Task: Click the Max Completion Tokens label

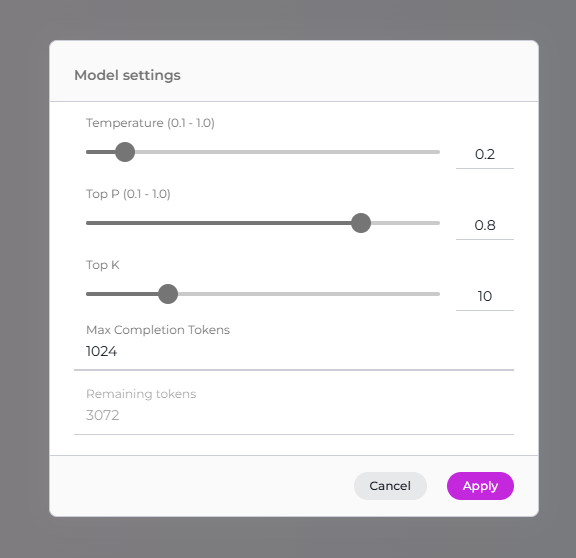Action: (x=158, y=330)
